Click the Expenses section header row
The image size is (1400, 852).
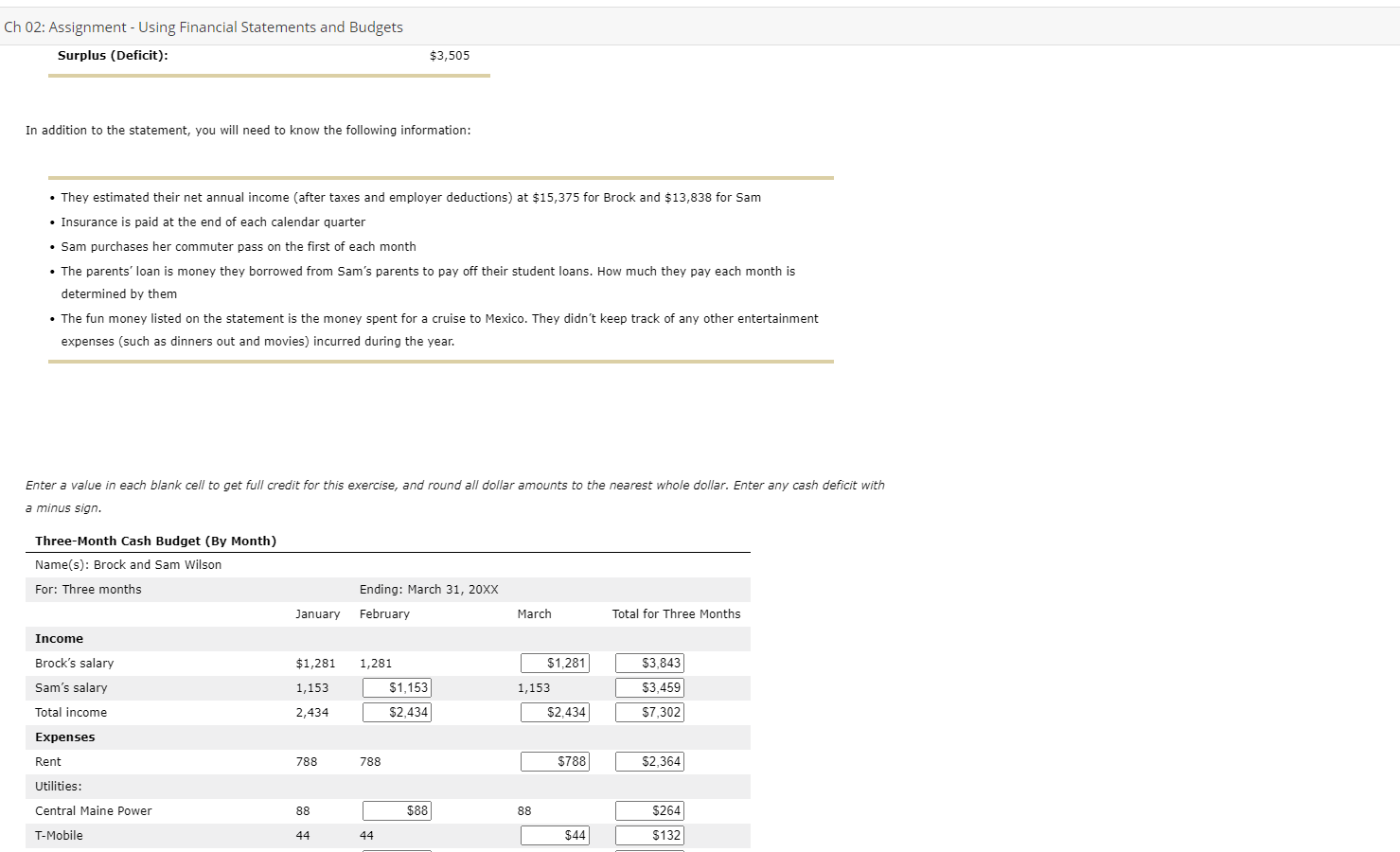[64, 737]
